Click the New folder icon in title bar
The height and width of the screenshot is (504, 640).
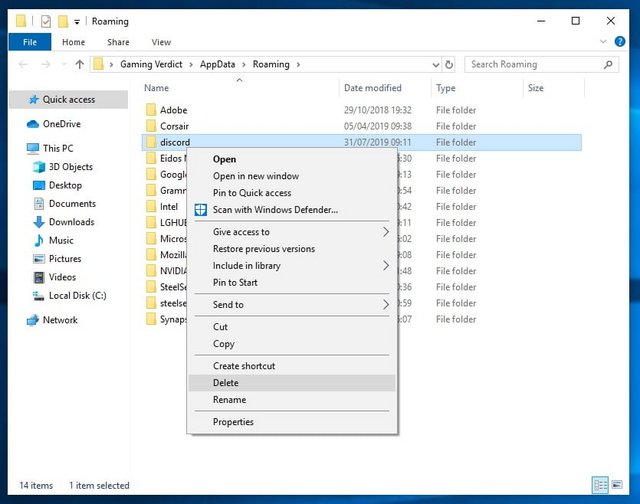tap(63, 21)
